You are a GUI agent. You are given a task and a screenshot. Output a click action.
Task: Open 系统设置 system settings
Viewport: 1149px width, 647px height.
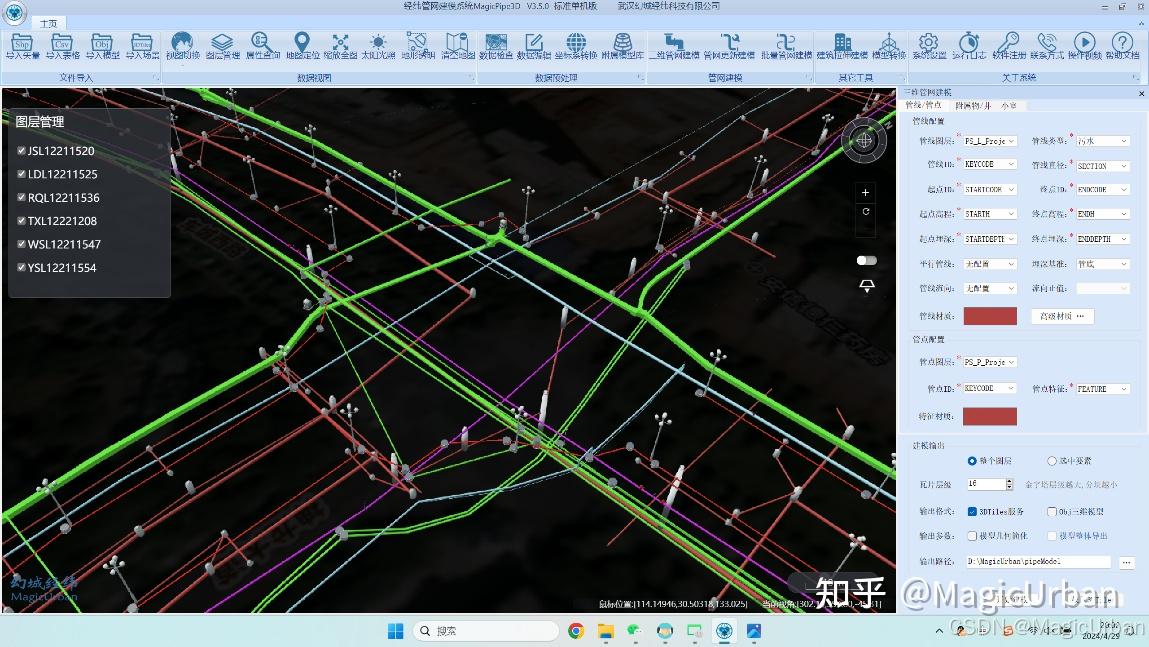928,45
